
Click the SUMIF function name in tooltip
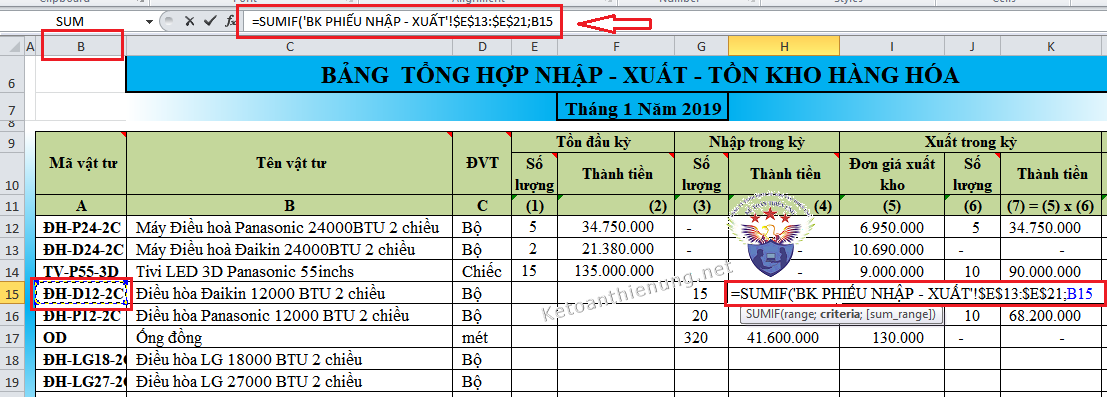point(763,314)
